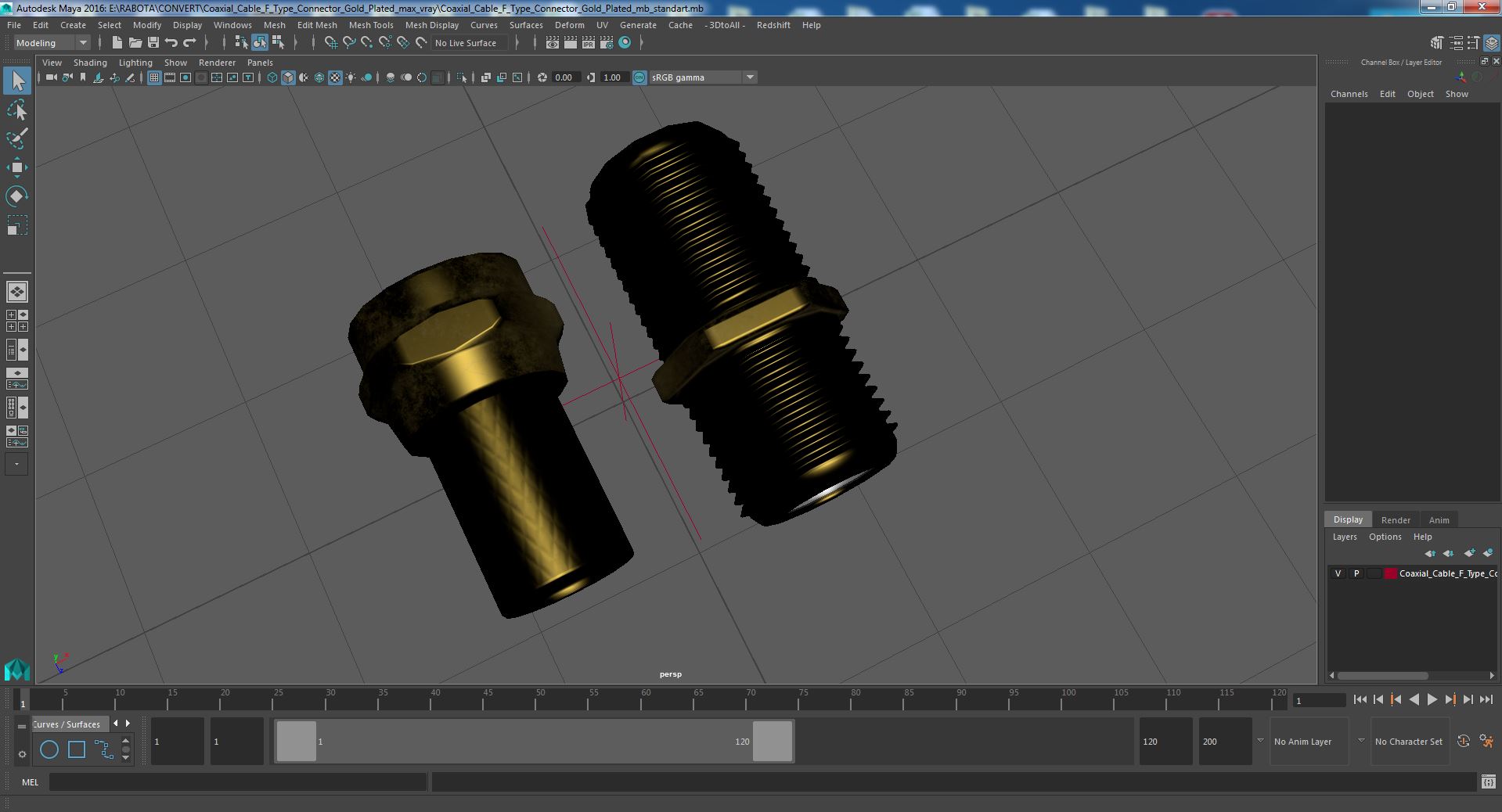Viewport: 1502px width, 812px height.
Task: Open the shelf options gear menu
Action: coord(22,754)
